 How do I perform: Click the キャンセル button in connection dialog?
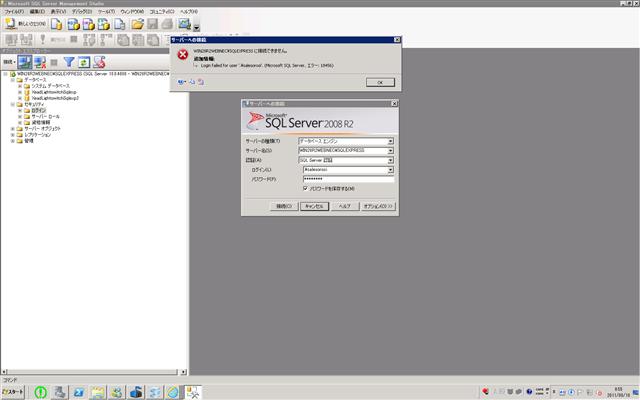point(313,206)
